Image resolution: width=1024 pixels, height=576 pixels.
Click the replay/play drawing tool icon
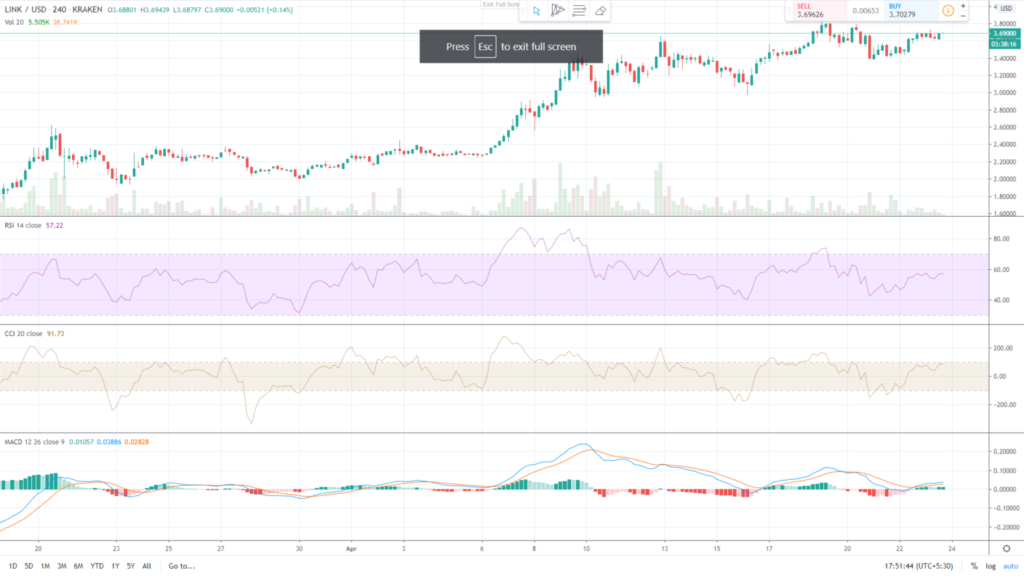(557, 10)
